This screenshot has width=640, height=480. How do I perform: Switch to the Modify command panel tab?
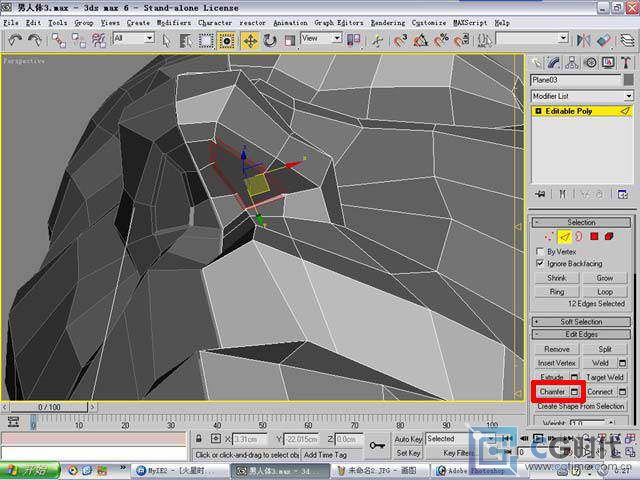pyautogui.click(x=554, y=63)
